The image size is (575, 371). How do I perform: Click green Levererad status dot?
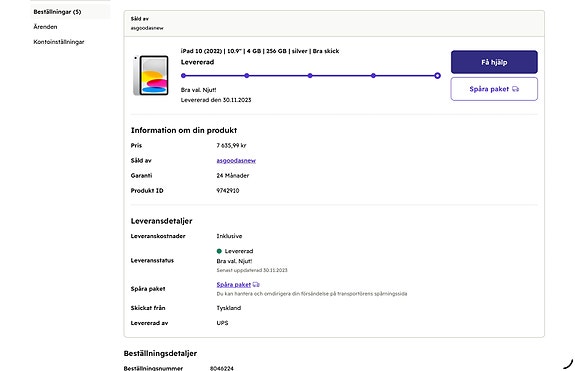pyautogui.click(x=219, y=251)
